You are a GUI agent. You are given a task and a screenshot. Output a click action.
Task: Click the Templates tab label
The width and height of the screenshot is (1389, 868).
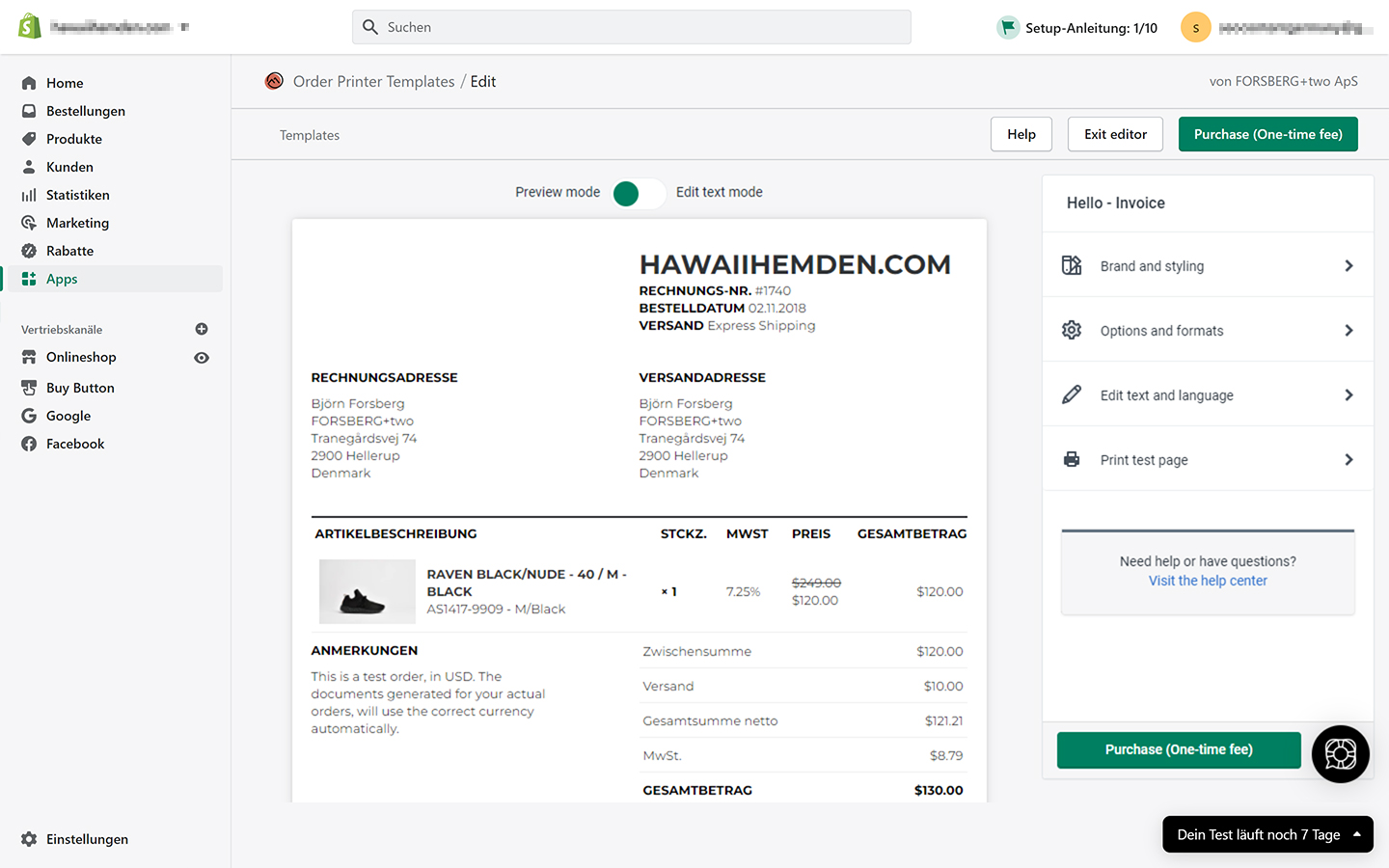(310, 135)
